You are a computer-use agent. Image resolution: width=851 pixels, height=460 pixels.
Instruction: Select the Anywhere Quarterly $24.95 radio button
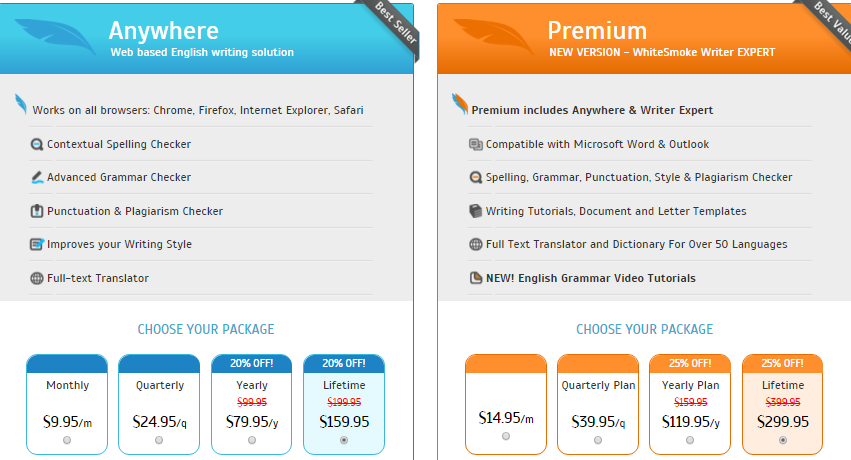pyautogui.click(x=159, y=440)
